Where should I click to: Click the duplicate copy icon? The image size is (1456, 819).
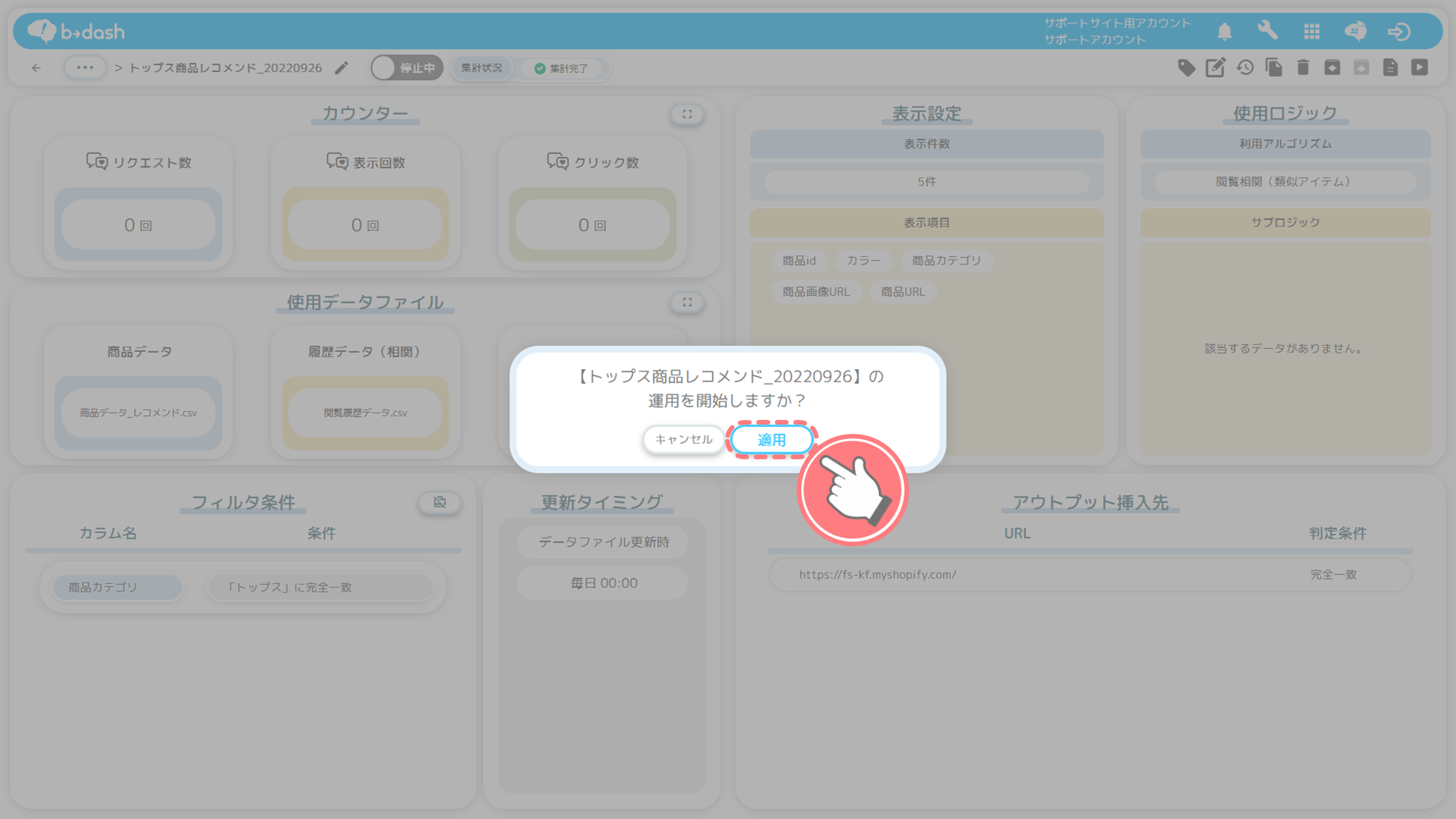point(1274,68)
